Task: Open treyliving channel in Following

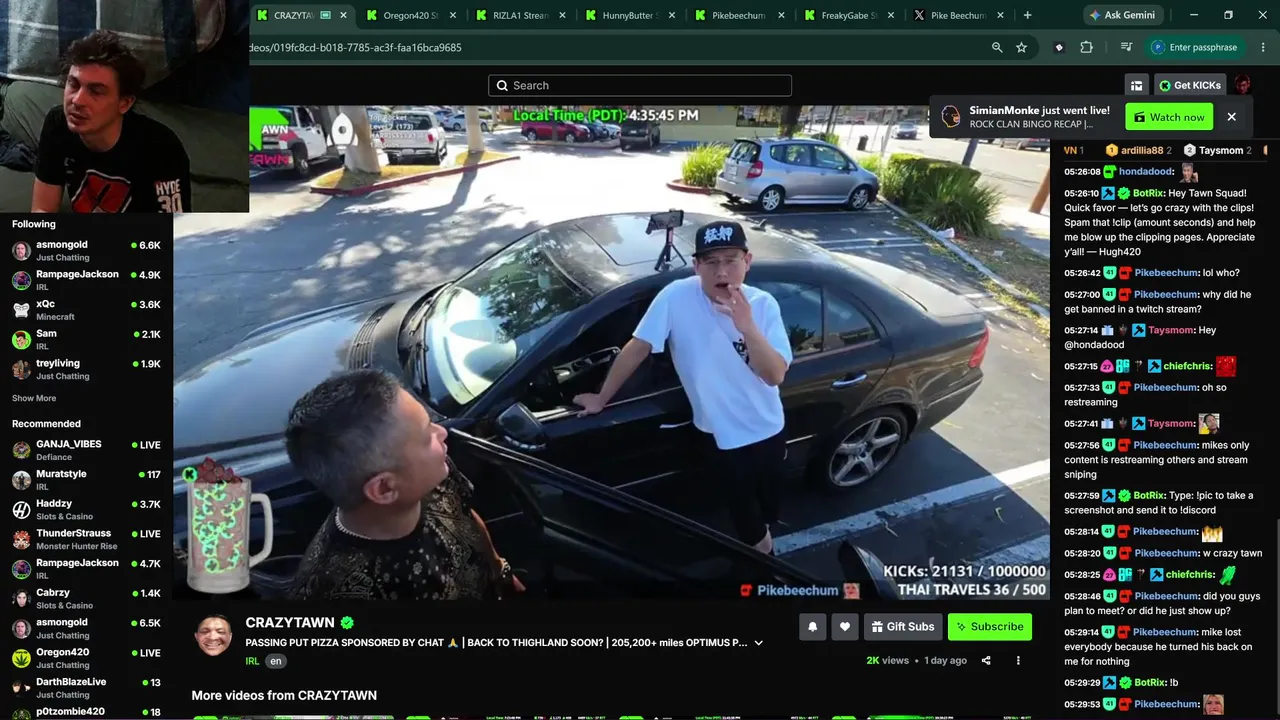Action: (x=86, y=369)
